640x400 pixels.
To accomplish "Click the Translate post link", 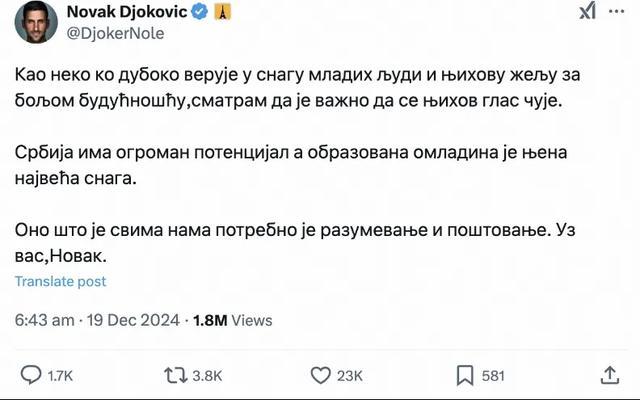I will [61, 281].
